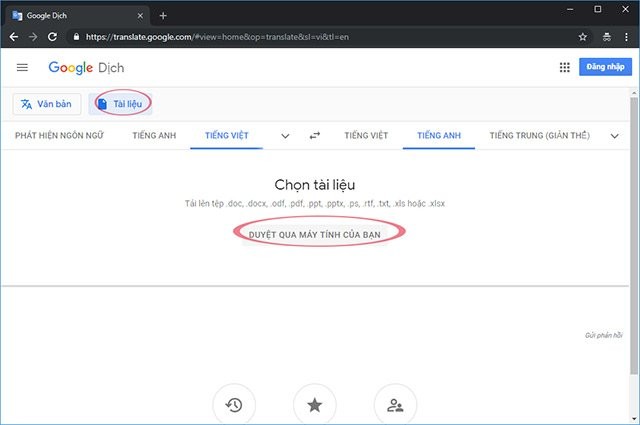
Task: Open the Google Dịch main hamburger menu
Action: click(22, 67)
